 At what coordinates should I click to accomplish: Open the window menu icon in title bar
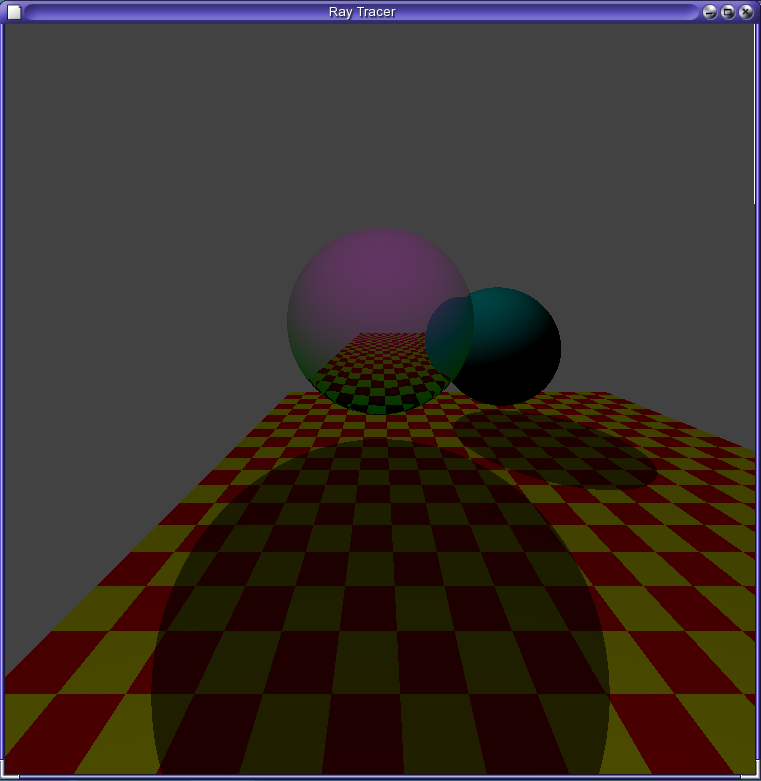click(x=14, y=12)
